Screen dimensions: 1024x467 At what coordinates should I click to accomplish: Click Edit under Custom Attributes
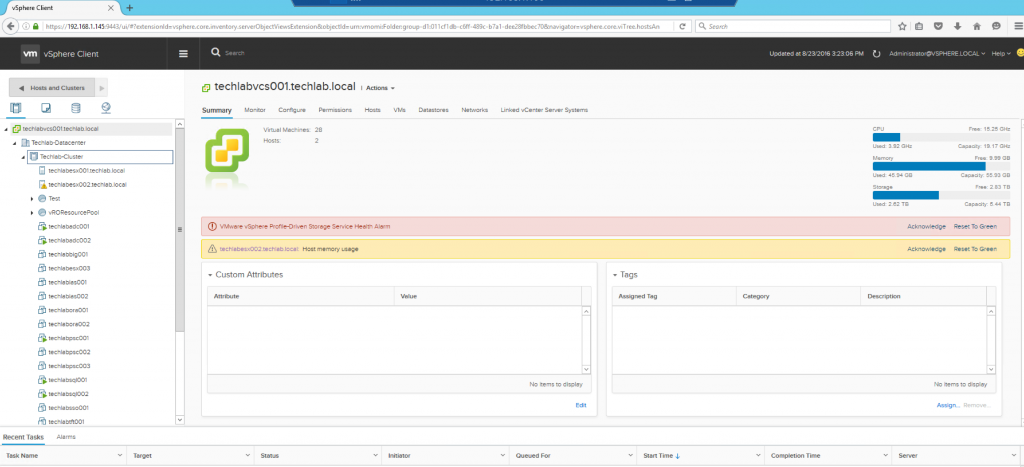click(x=581, y=405)
